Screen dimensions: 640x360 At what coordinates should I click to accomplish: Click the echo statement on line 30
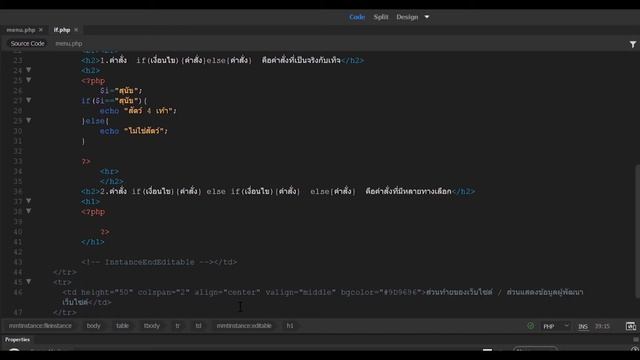tap(133, 131)
